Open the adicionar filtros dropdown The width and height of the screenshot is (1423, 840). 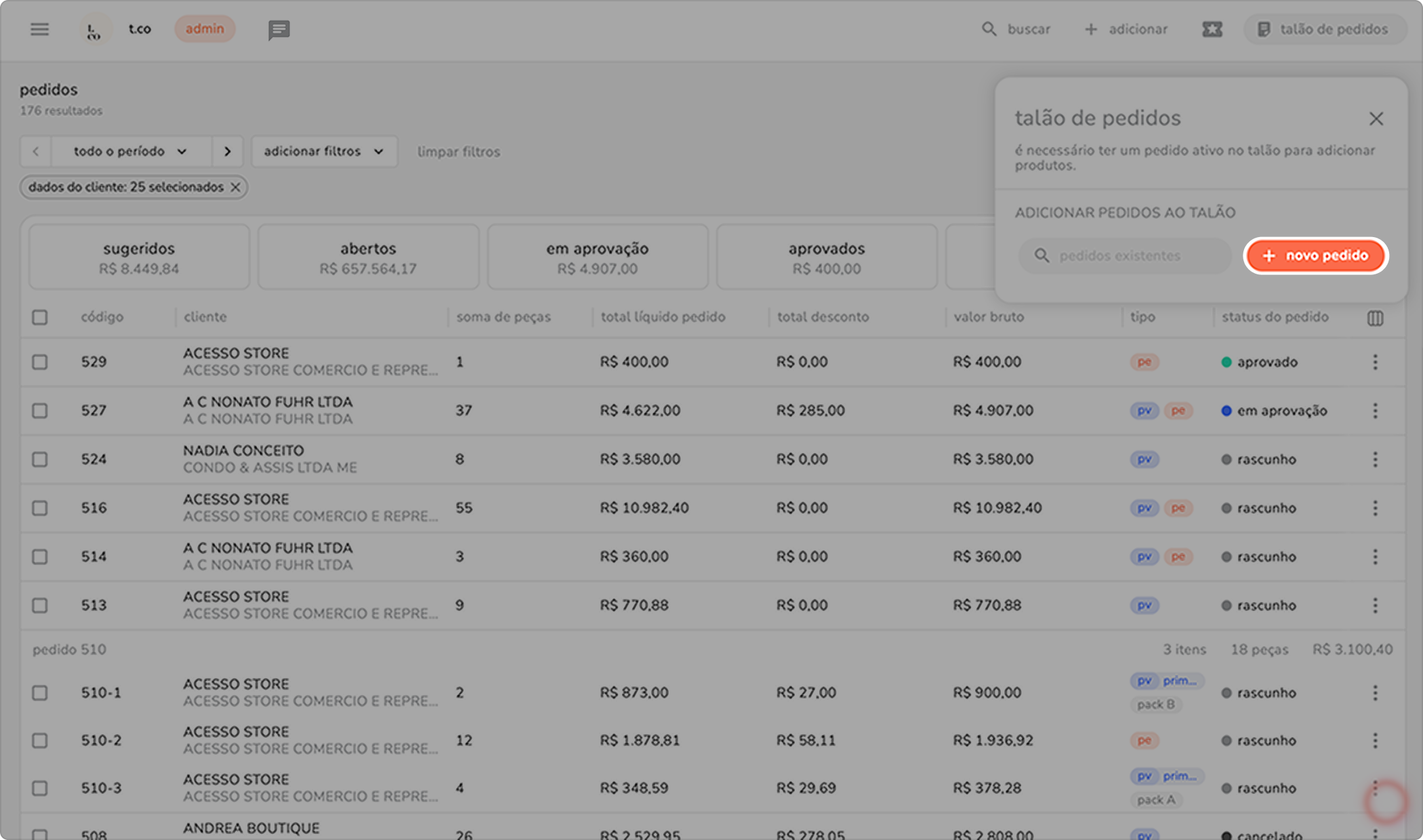pos(324,152)
